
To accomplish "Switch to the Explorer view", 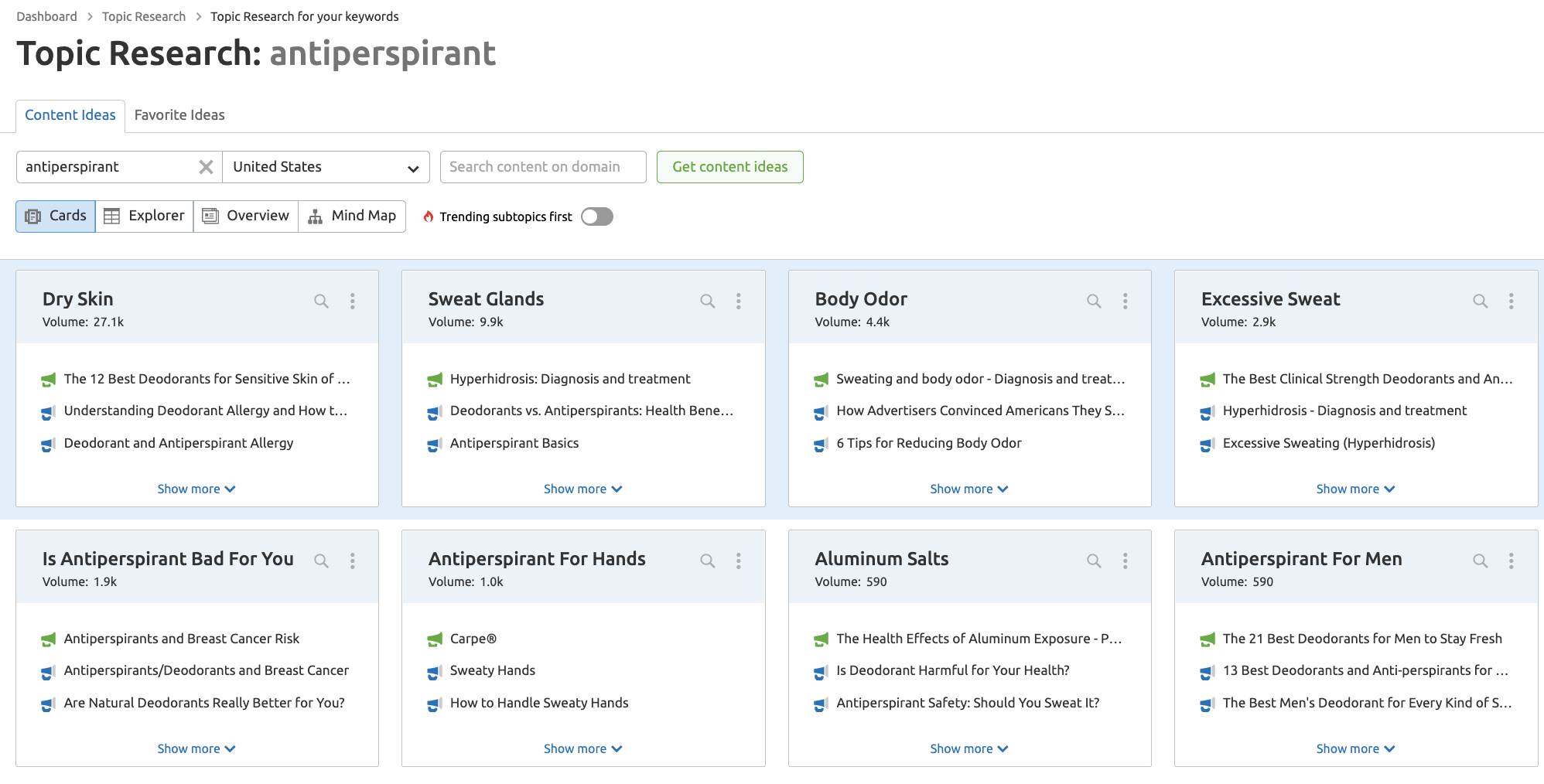I will click(144, 216).
